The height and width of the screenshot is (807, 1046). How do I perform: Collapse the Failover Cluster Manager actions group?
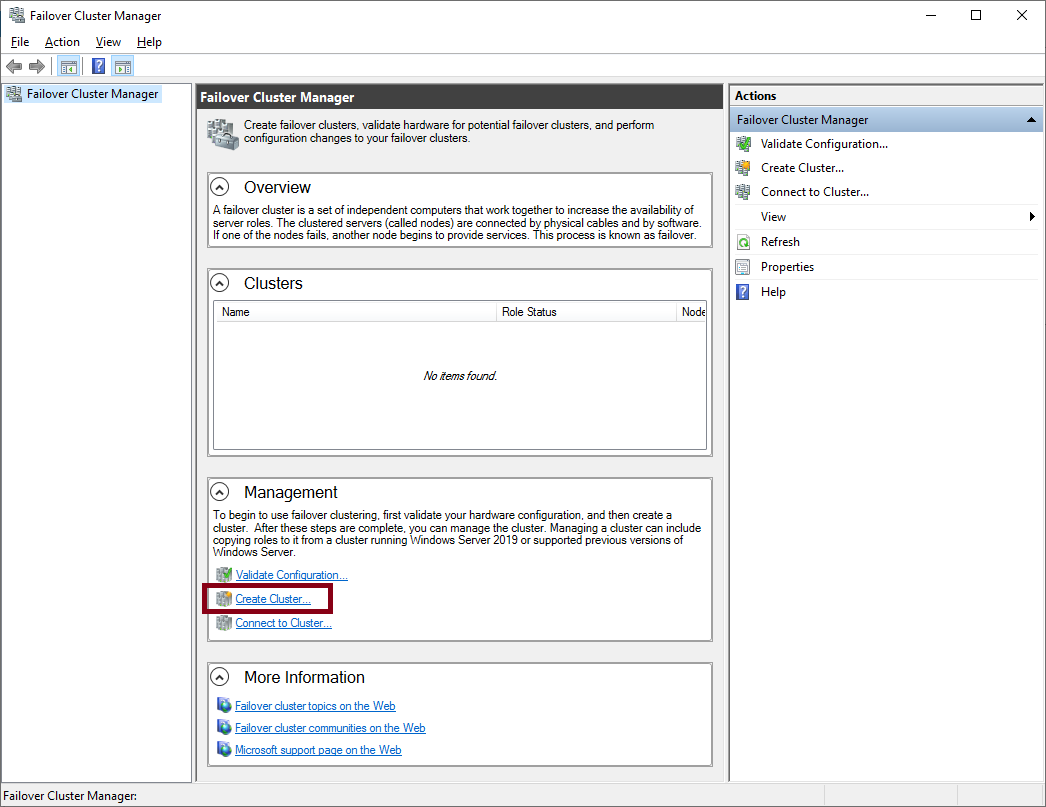click(1031, 120)
